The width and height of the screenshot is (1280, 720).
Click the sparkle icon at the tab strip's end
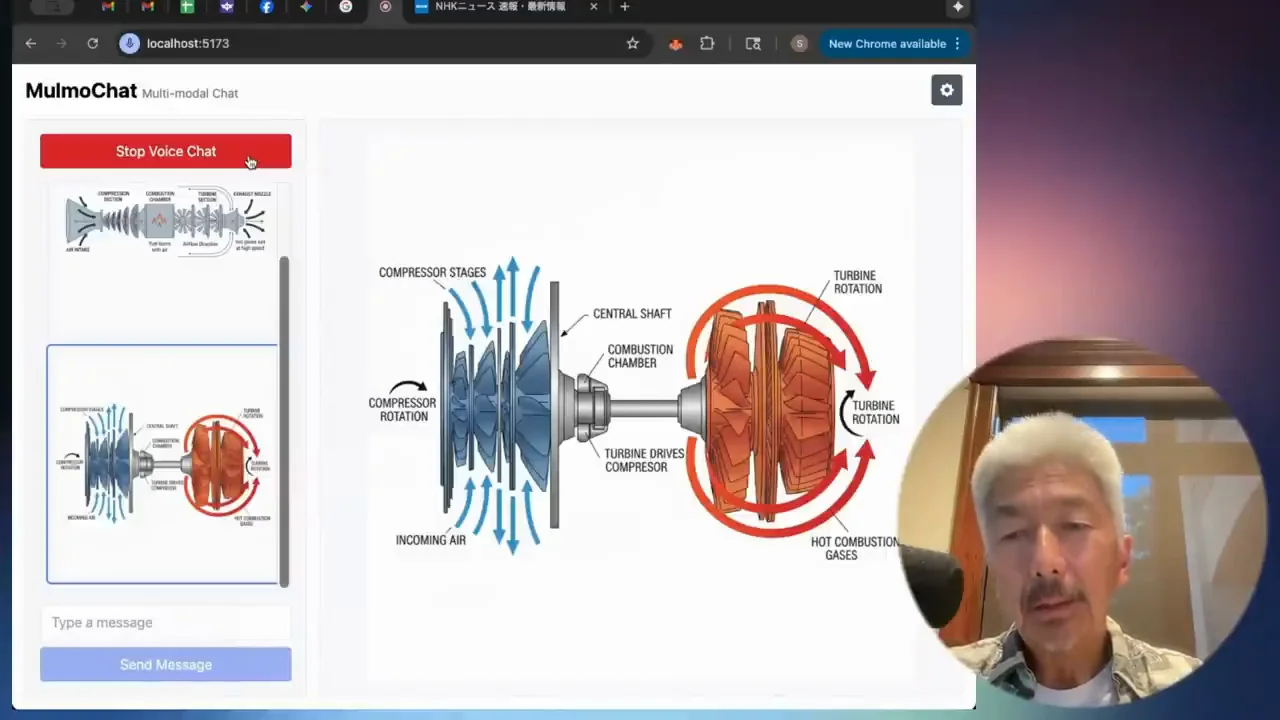(x=958, y=7)
